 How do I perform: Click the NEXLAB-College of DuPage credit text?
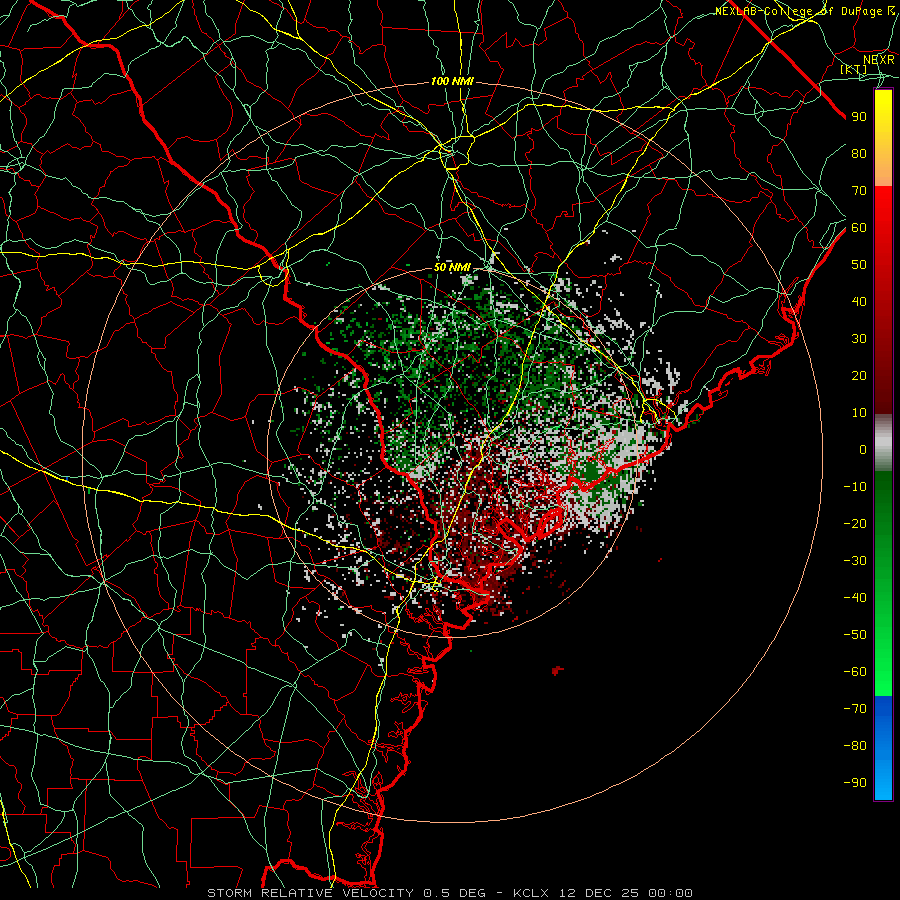point(804,11)
